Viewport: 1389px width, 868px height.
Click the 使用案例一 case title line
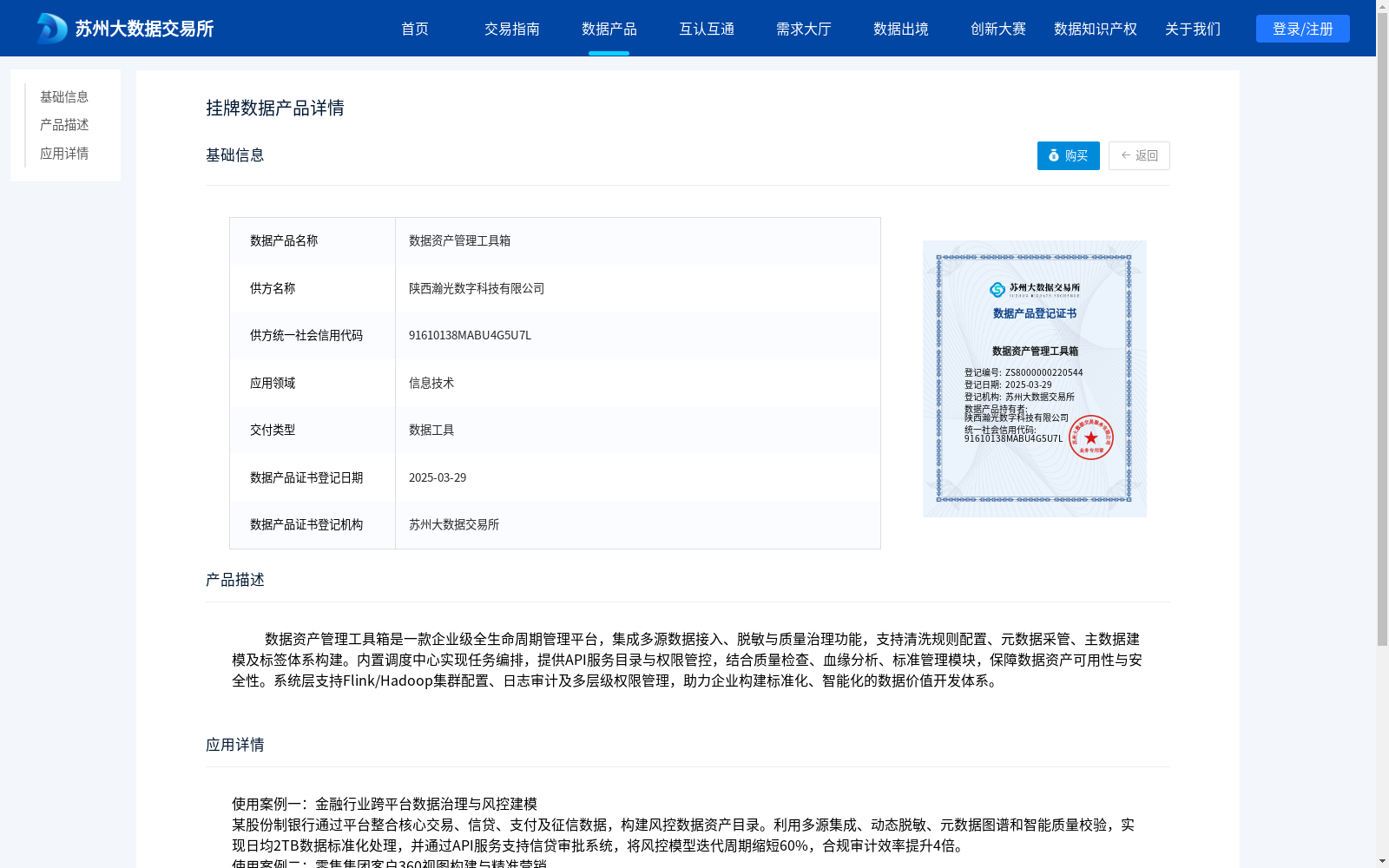pos(385,804)
